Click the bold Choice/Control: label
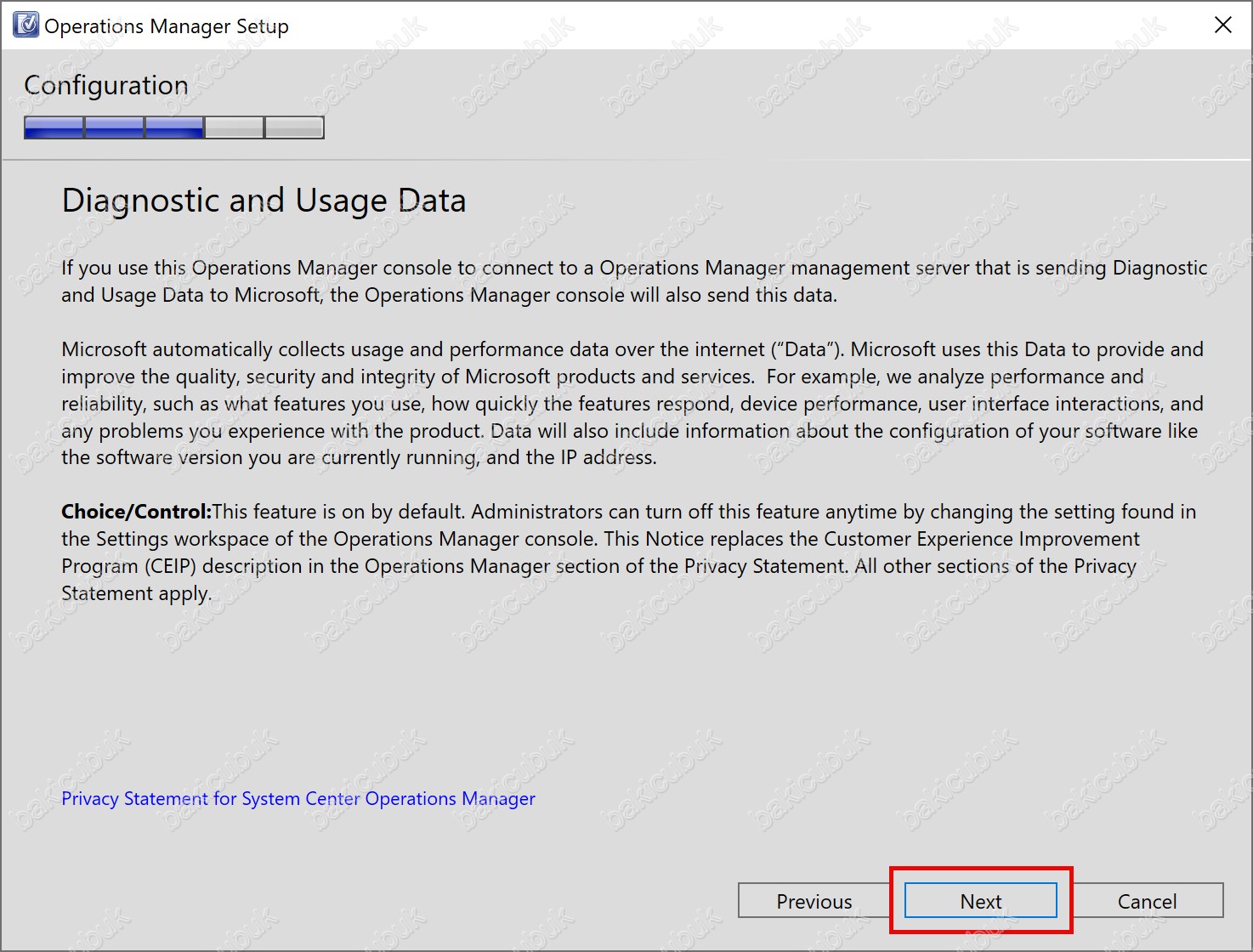Viewport: 1253px width, 952px height. pos(136,512)
